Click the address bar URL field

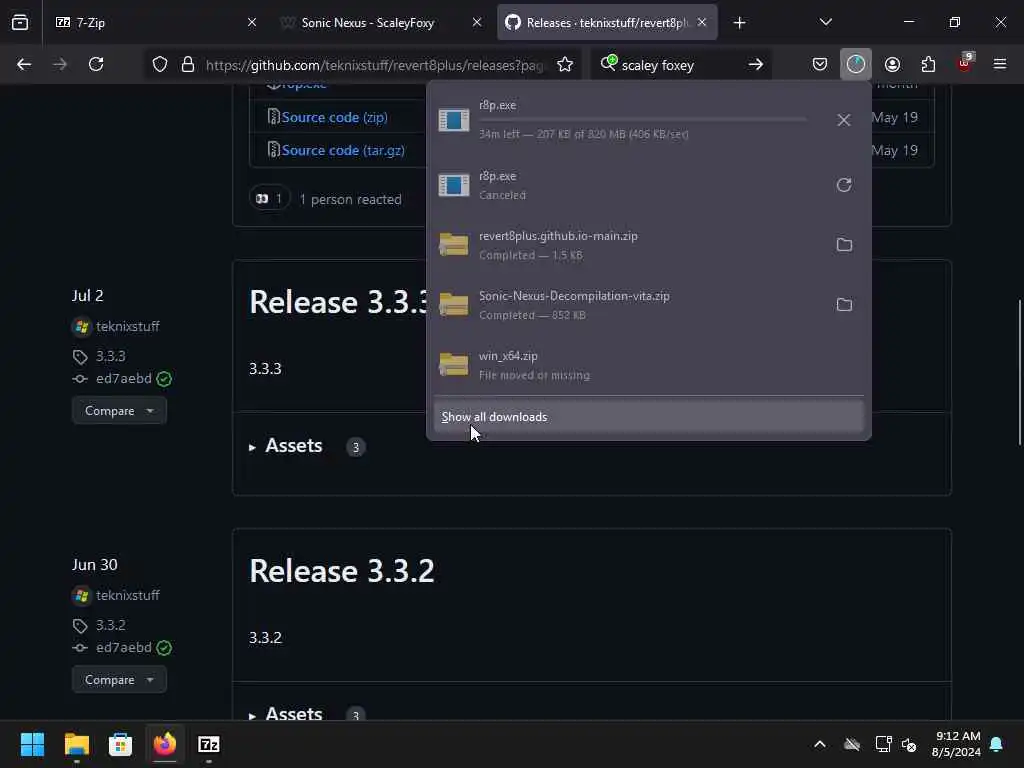click(374, 65)
